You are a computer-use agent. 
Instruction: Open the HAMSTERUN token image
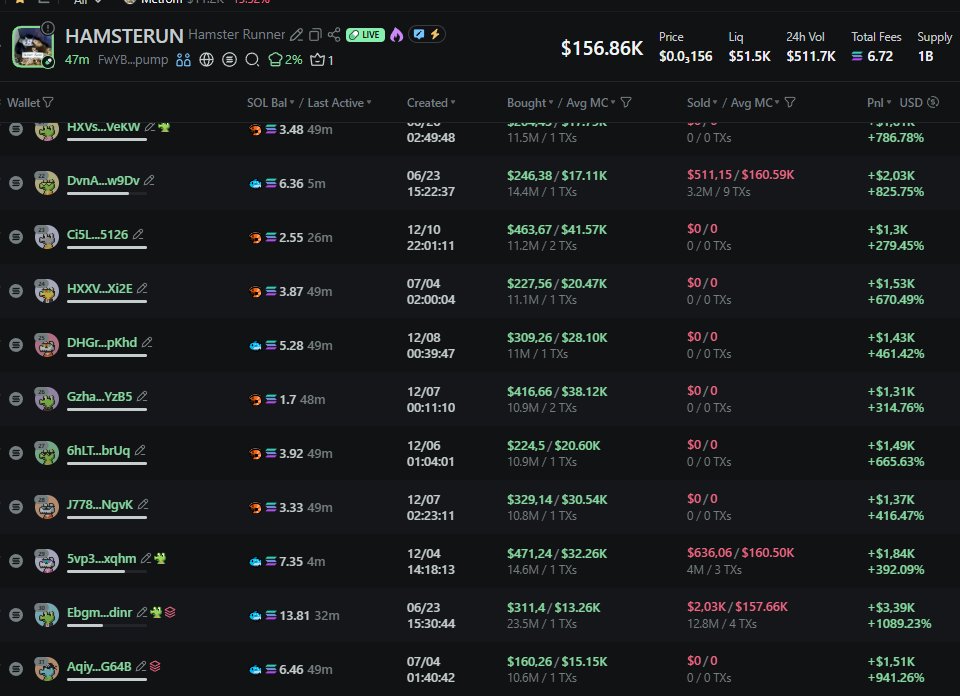pos(33,47)
